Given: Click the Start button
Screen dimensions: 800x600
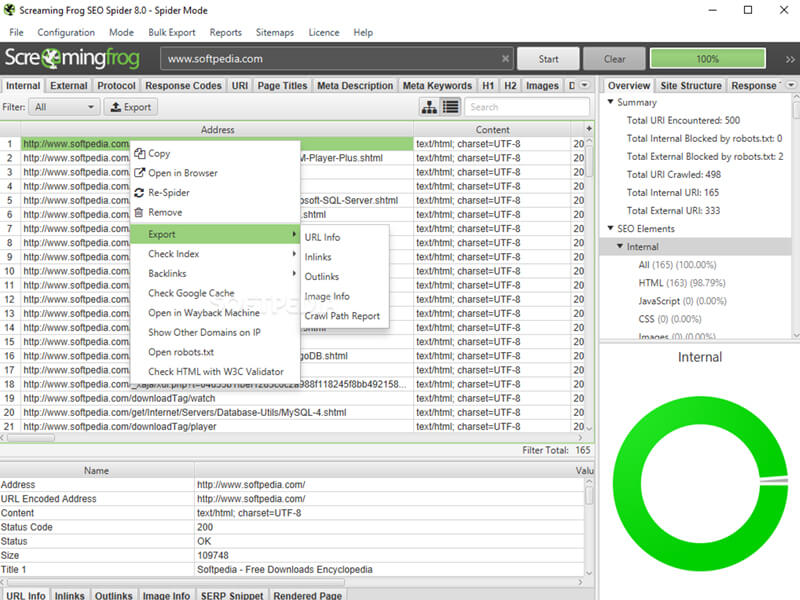Looking at the screenshot, I should (x=548, y=59).
